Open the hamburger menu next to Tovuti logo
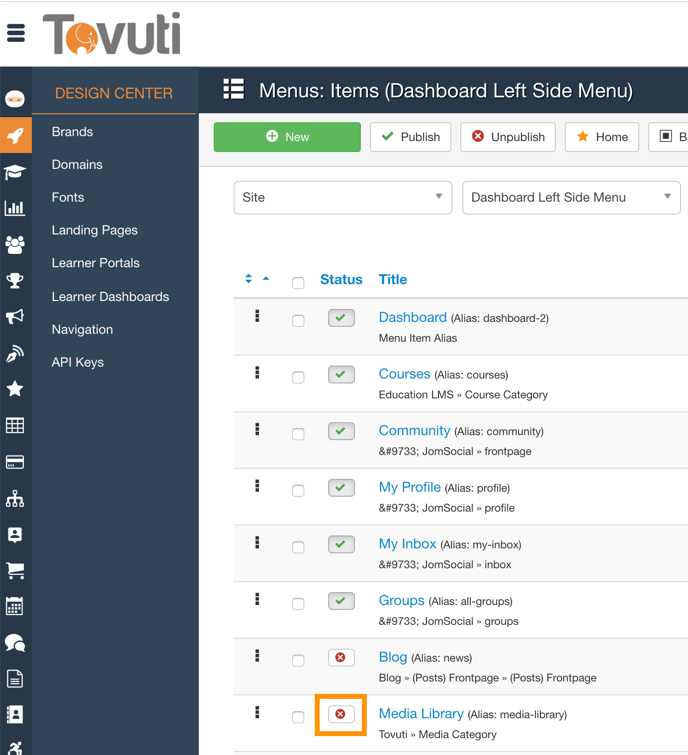The image size is (688, 755). coord(16,33)
